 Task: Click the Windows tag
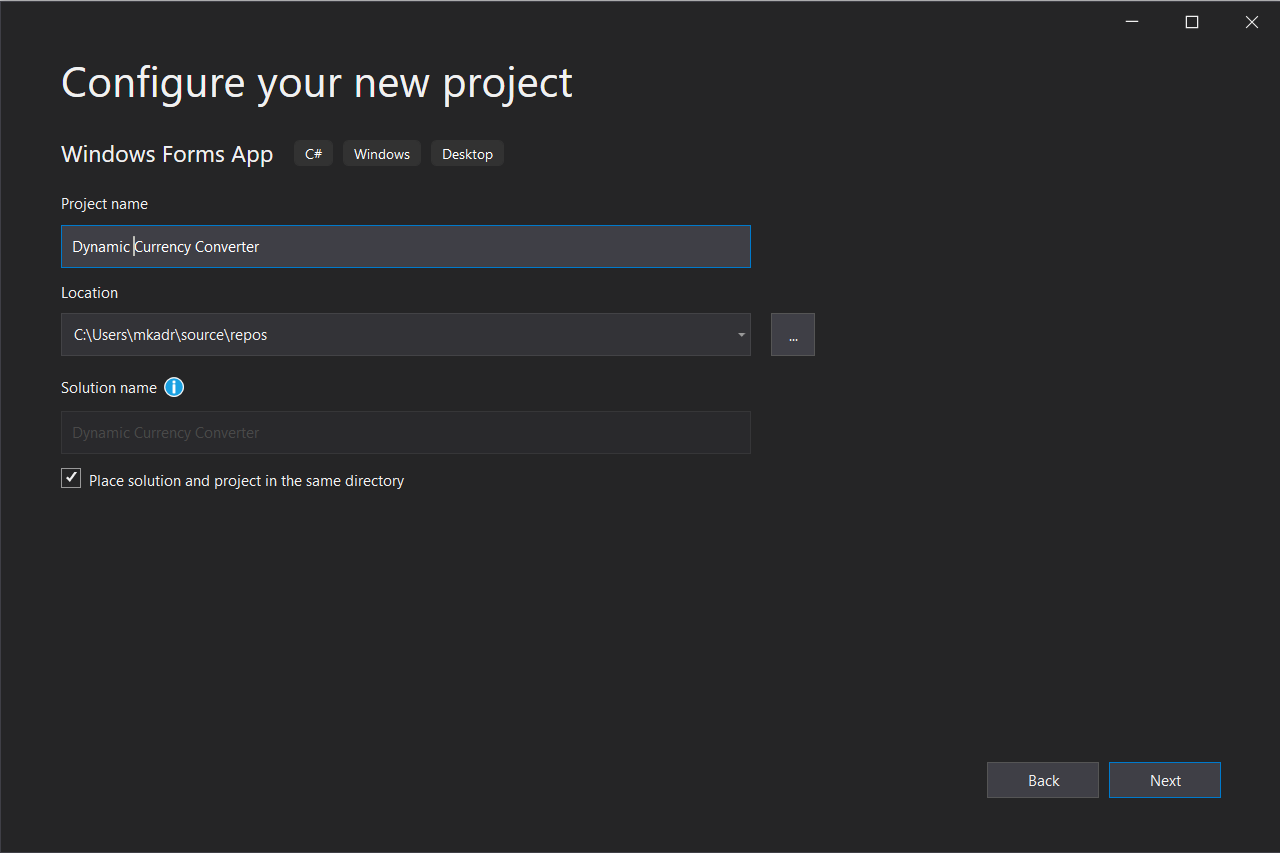382,154
